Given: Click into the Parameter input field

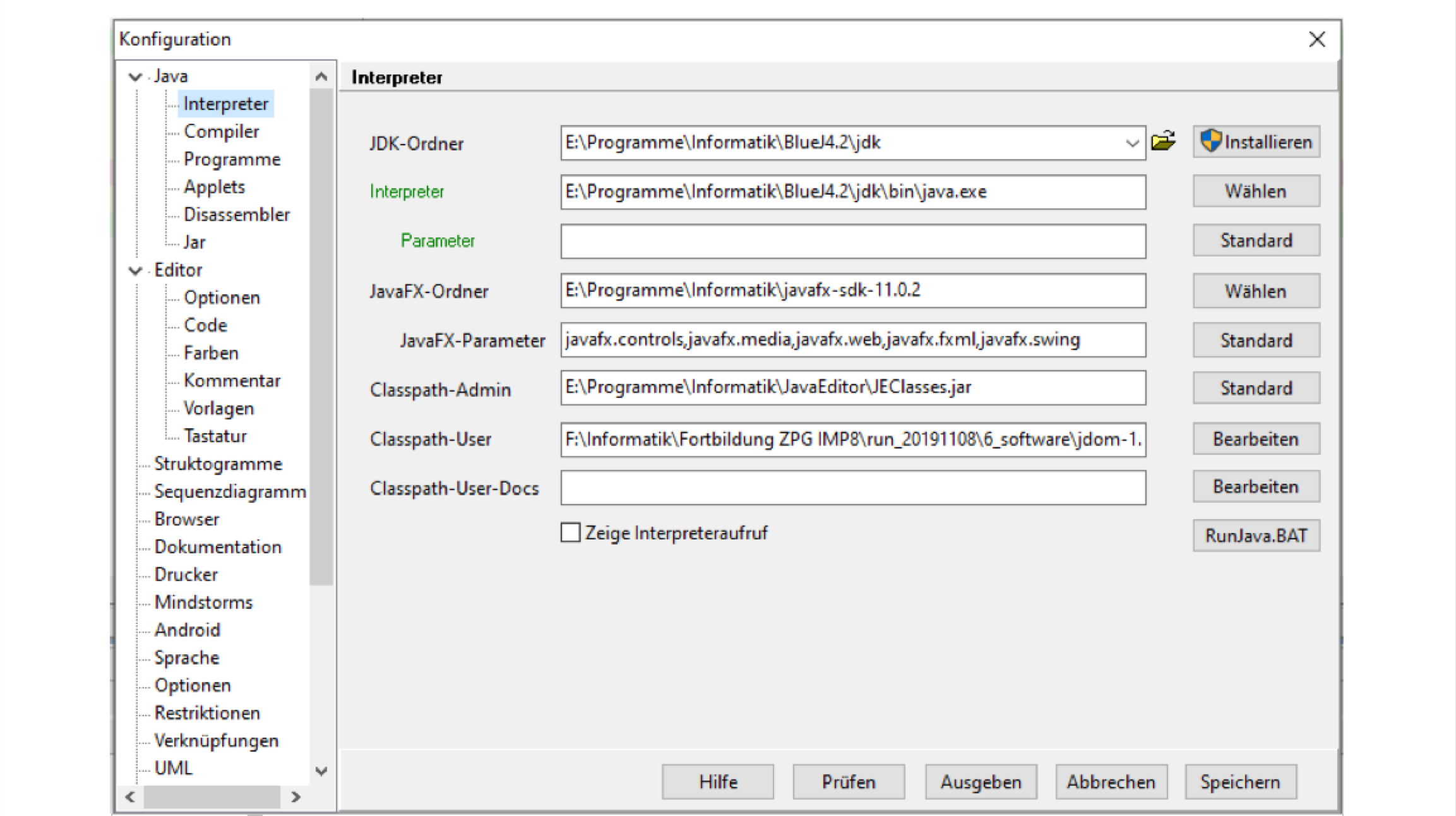Looking at the screenshot, I should pyautogui.click(x=852, y=241).
